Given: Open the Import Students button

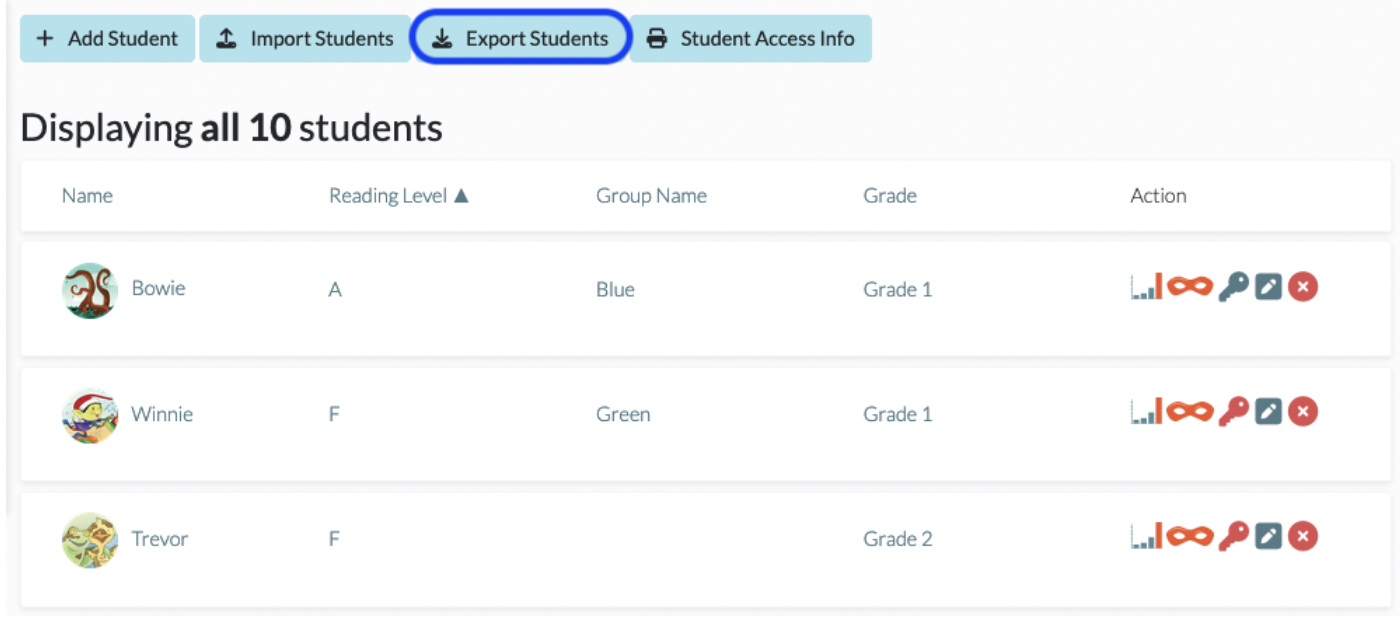Looking at the screenshot, I should [x=305, y=39].
